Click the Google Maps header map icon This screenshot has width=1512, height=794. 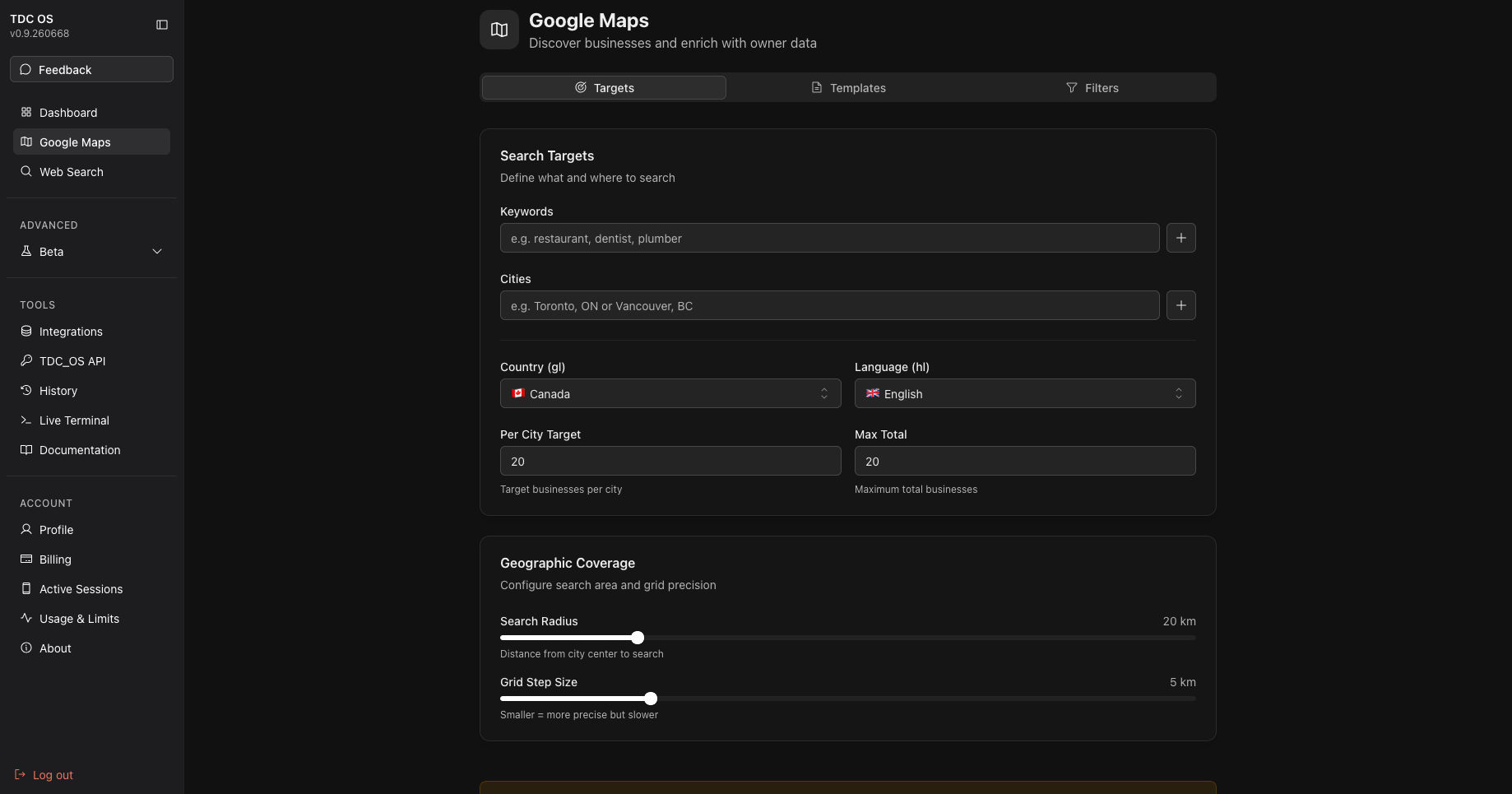pos(499,30)
